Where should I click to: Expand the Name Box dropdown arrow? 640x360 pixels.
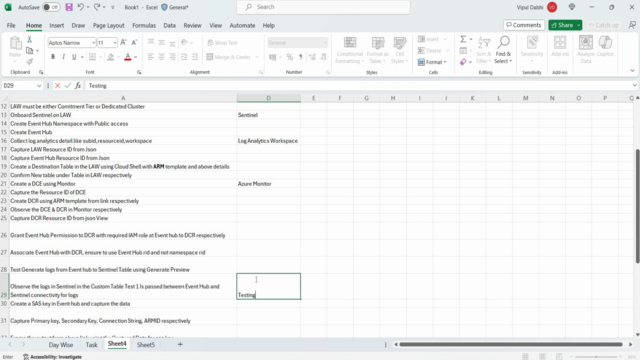pyautogui.click(x=39, y=86)
